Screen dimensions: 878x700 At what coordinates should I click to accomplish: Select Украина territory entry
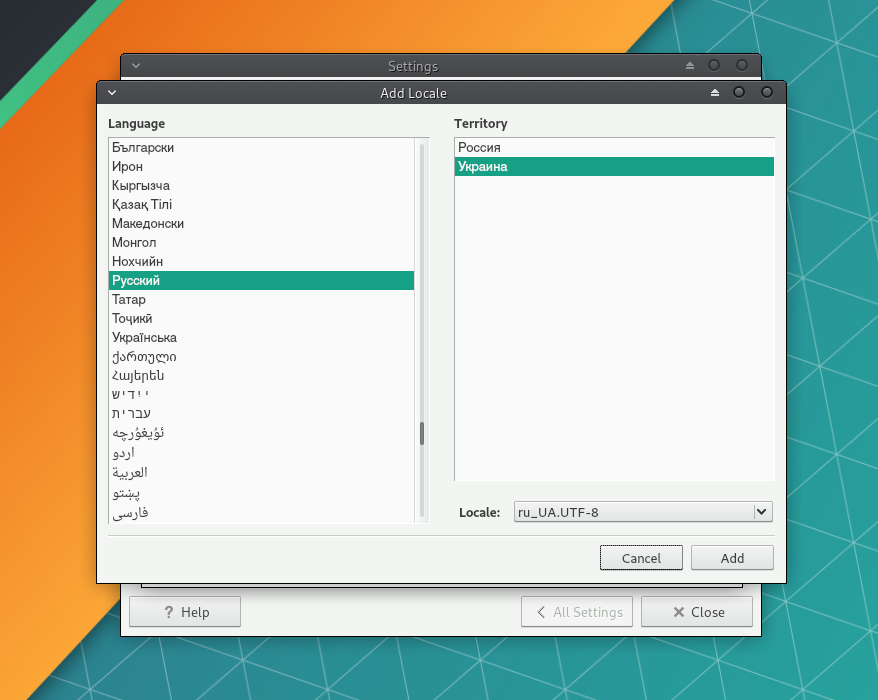[x=482, y=167]
